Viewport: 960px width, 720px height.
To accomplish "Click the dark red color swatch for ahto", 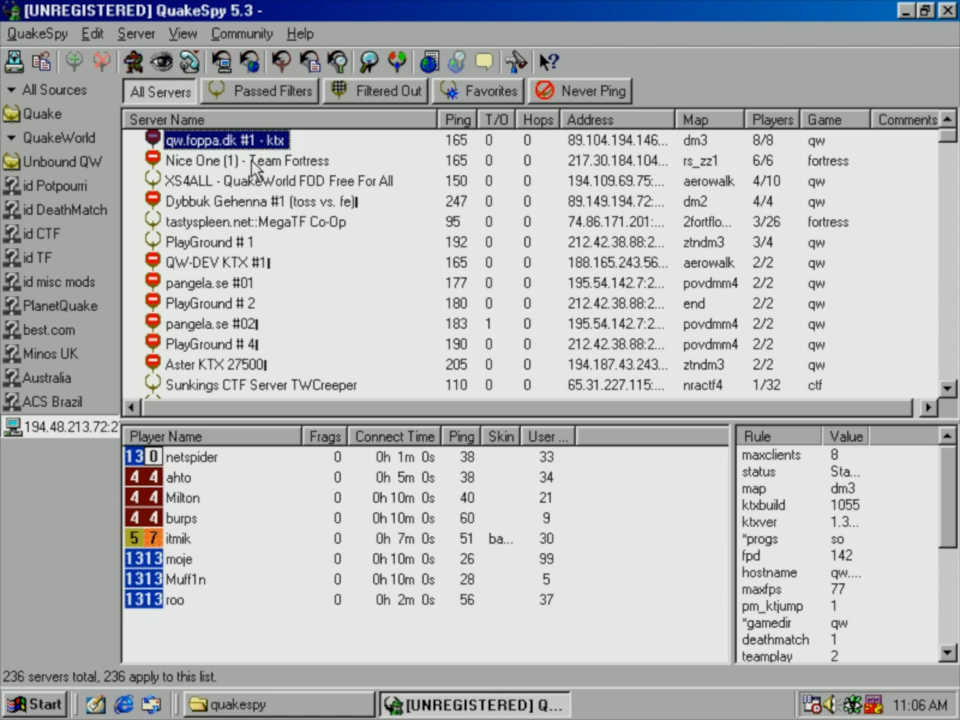I will pyautogui.click(x=143, y=478).
